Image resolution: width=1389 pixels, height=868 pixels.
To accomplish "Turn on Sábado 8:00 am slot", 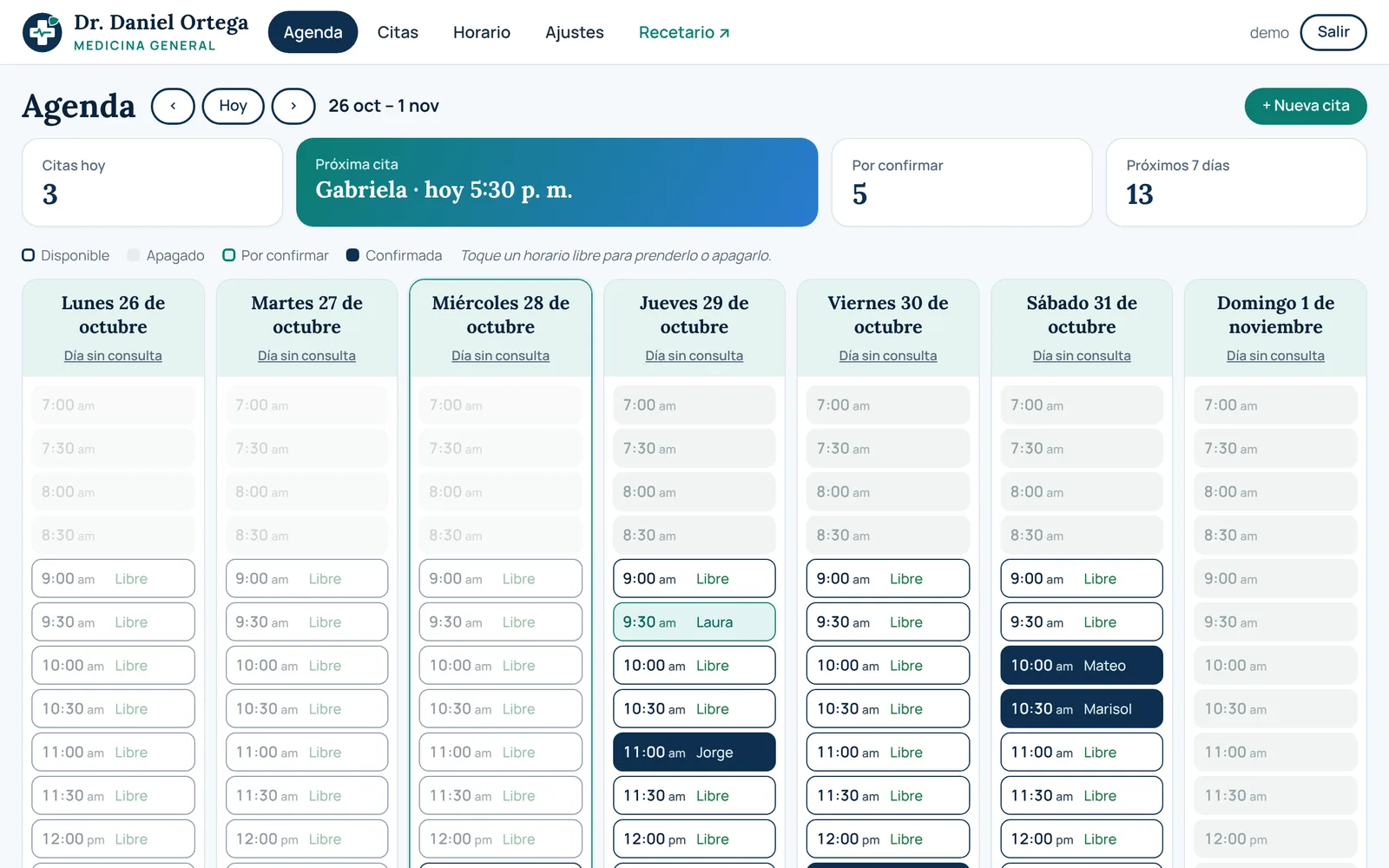I will point(1082,491).
